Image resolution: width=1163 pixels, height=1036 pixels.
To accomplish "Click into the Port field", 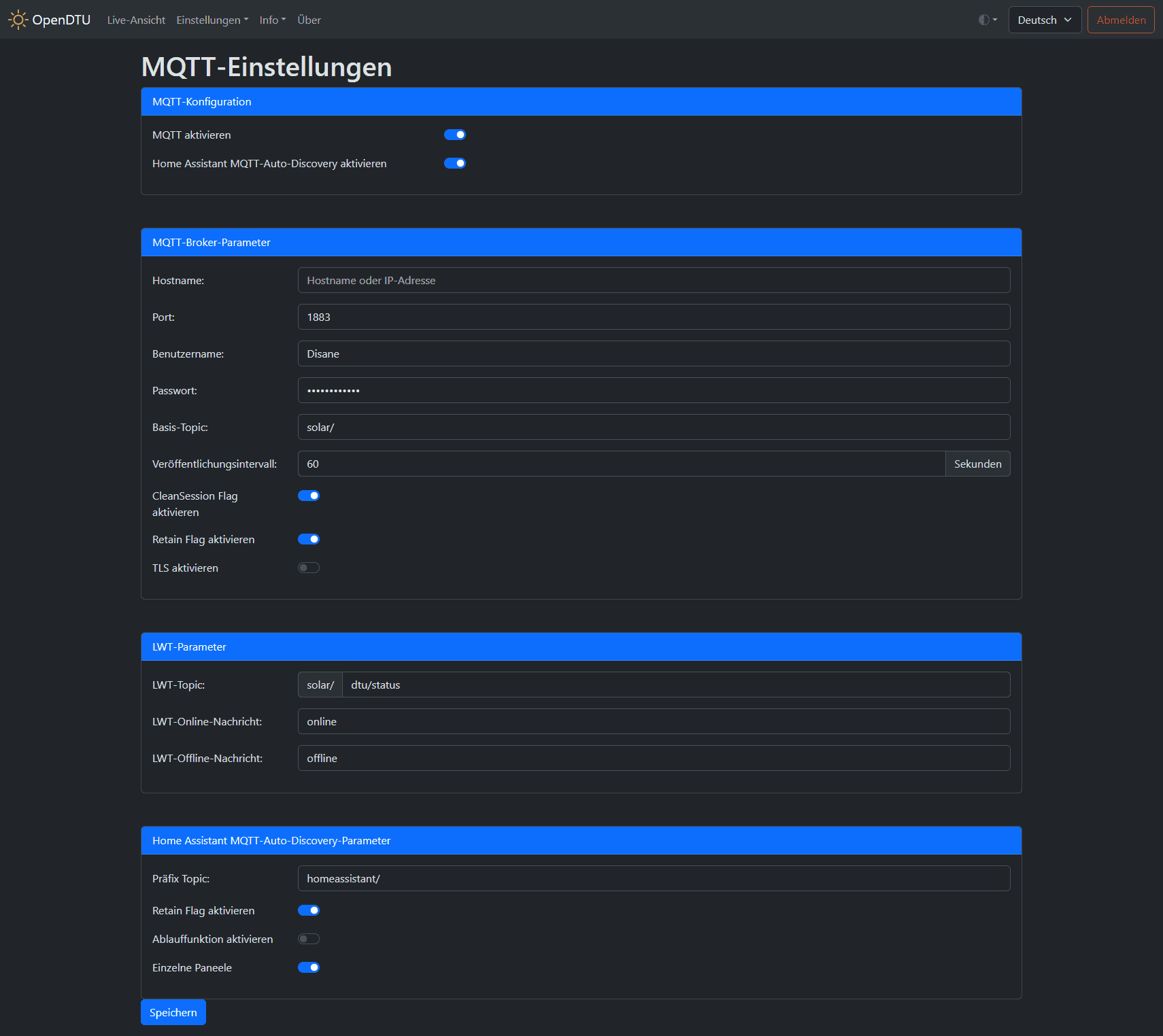I will pos(653,317).
